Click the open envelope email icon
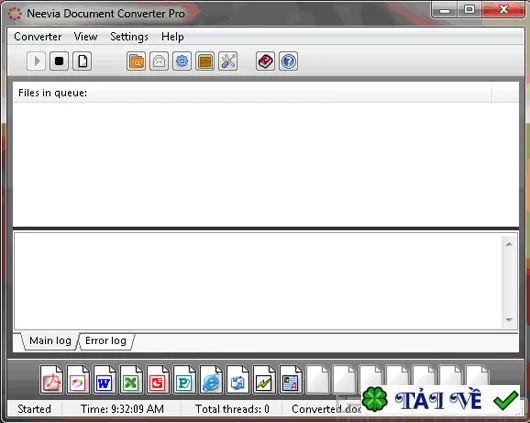 [x=159, y=61]
